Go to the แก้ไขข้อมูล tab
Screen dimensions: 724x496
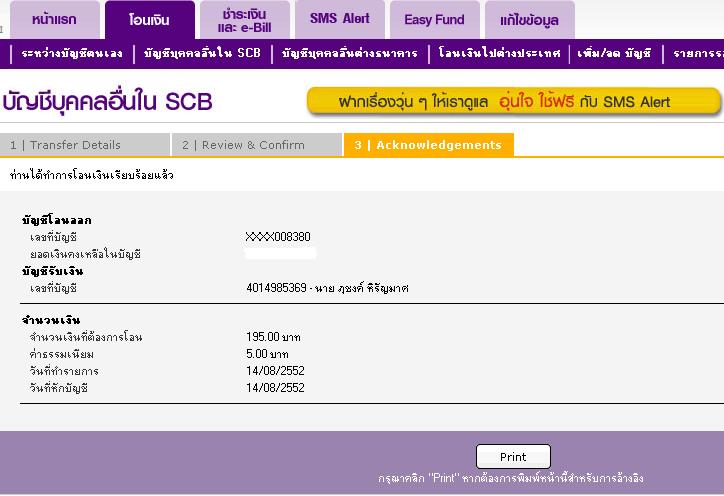pyautogui.click(x=530, y=19)
